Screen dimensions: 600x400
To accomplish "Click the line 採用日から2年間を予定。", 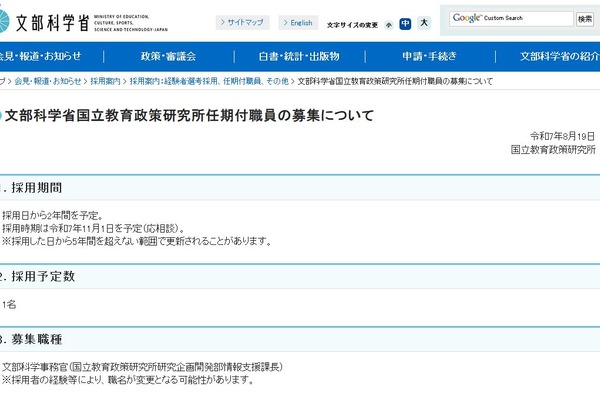I will 53,216.
